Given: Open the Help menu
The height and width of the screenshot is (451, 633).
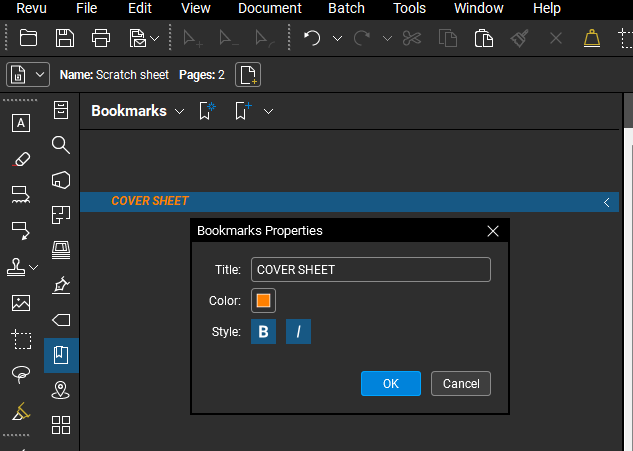Looking at the screenshot, I should tap(547, 8).
